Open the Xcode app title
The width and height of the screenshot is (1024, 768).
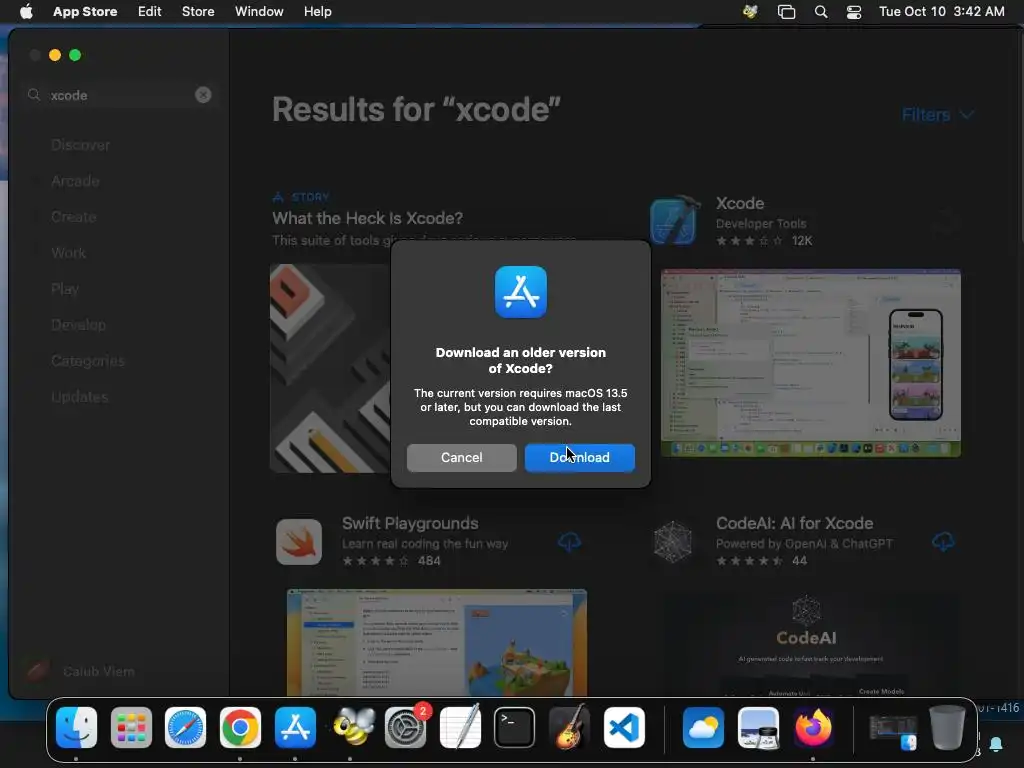coord(740,203)
